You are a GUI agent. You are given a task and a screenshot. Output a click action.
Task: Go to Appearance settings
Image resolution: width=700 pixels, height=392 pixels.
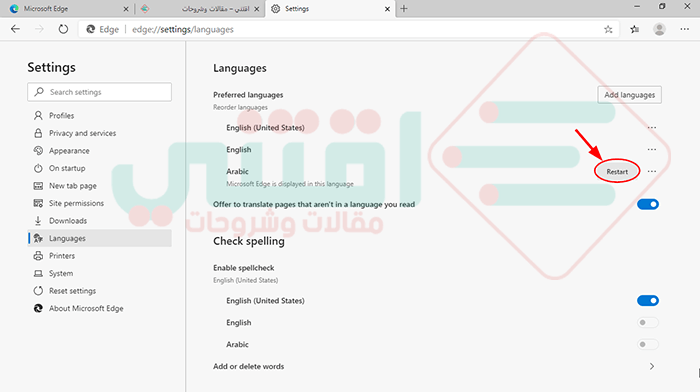(x=100, y=150)
